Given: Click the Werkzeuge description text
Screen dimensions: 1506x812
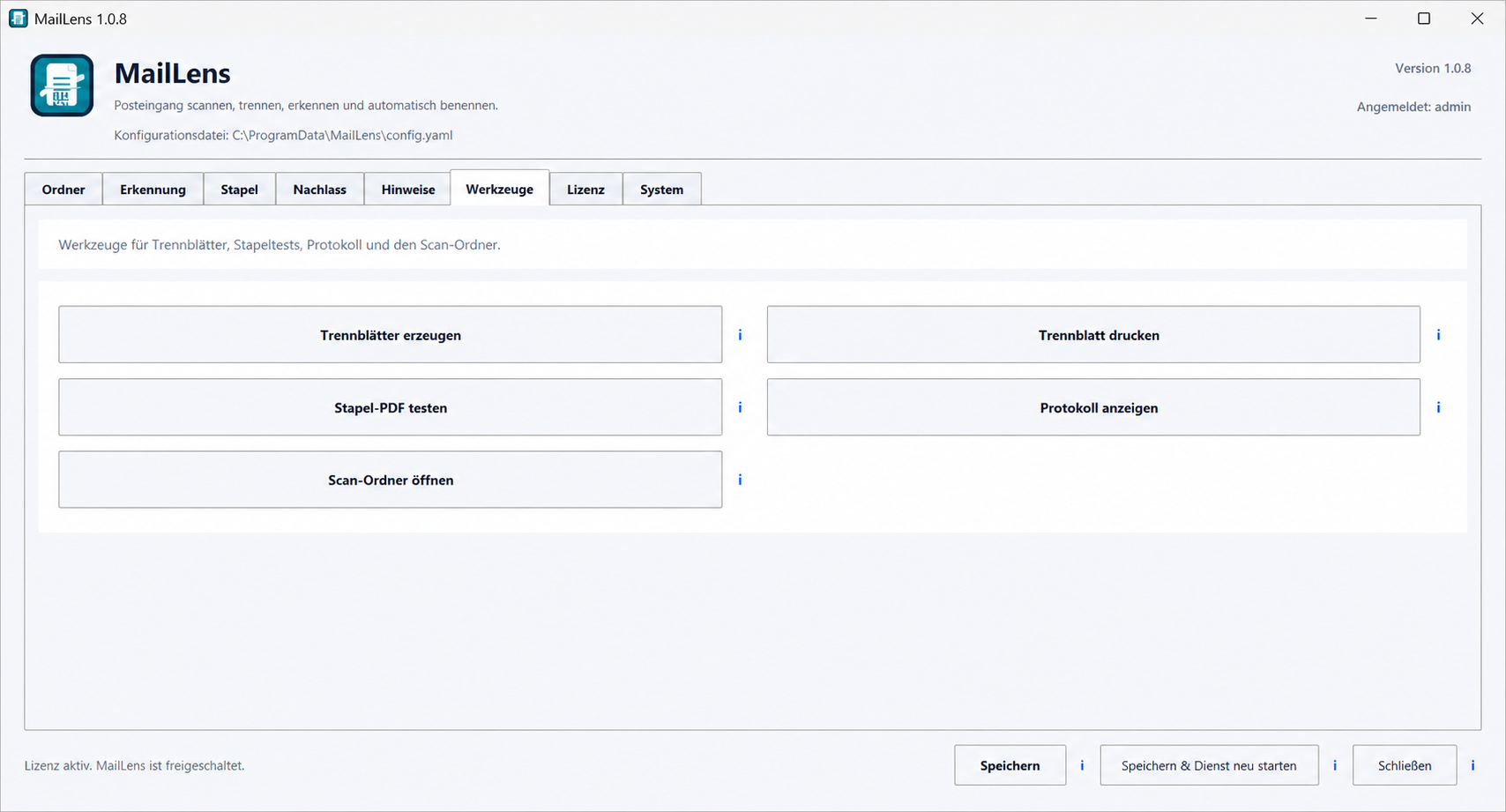Looking at the screenshot, I should point(280,245).
